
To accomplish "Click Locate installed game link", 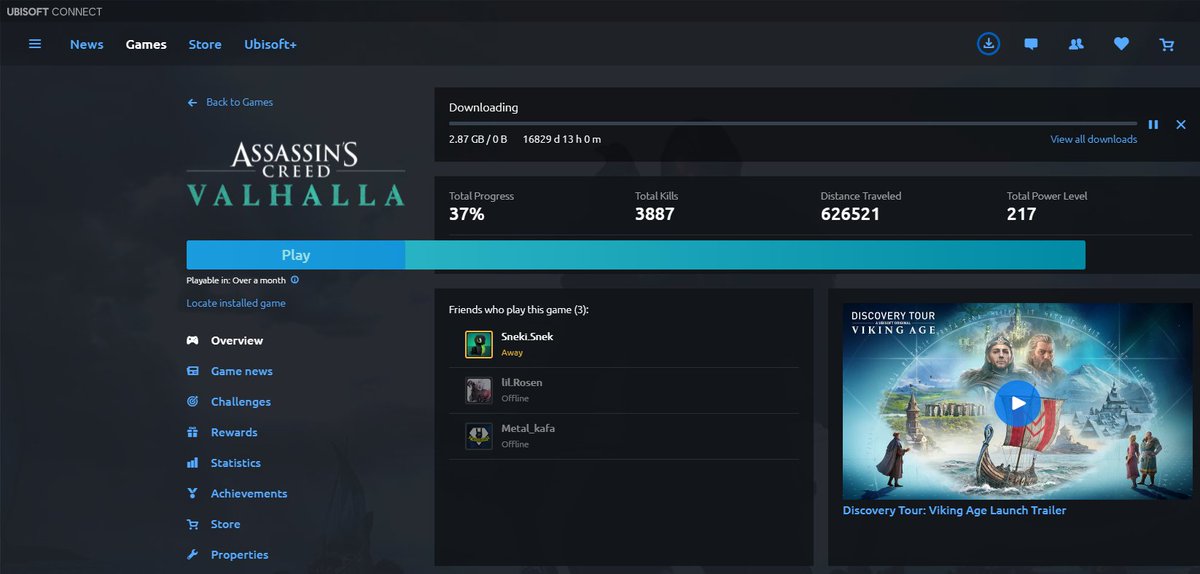I will click(x=236, y=303).
